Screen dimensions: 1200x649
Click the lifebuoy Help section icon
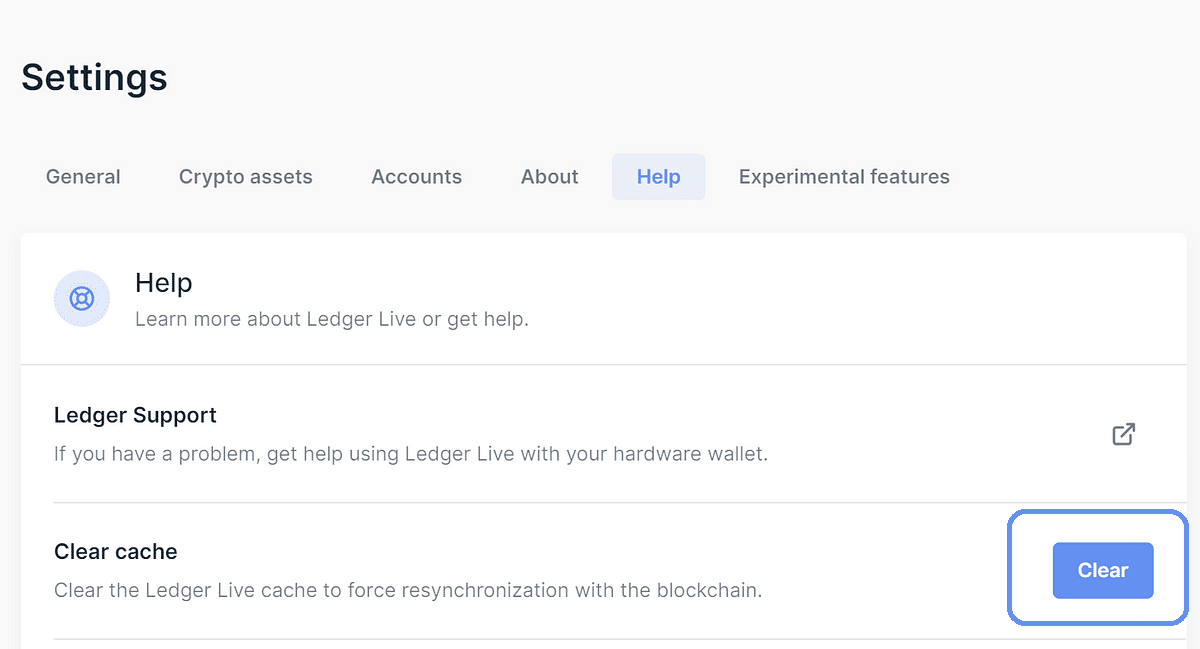(82, 298)
